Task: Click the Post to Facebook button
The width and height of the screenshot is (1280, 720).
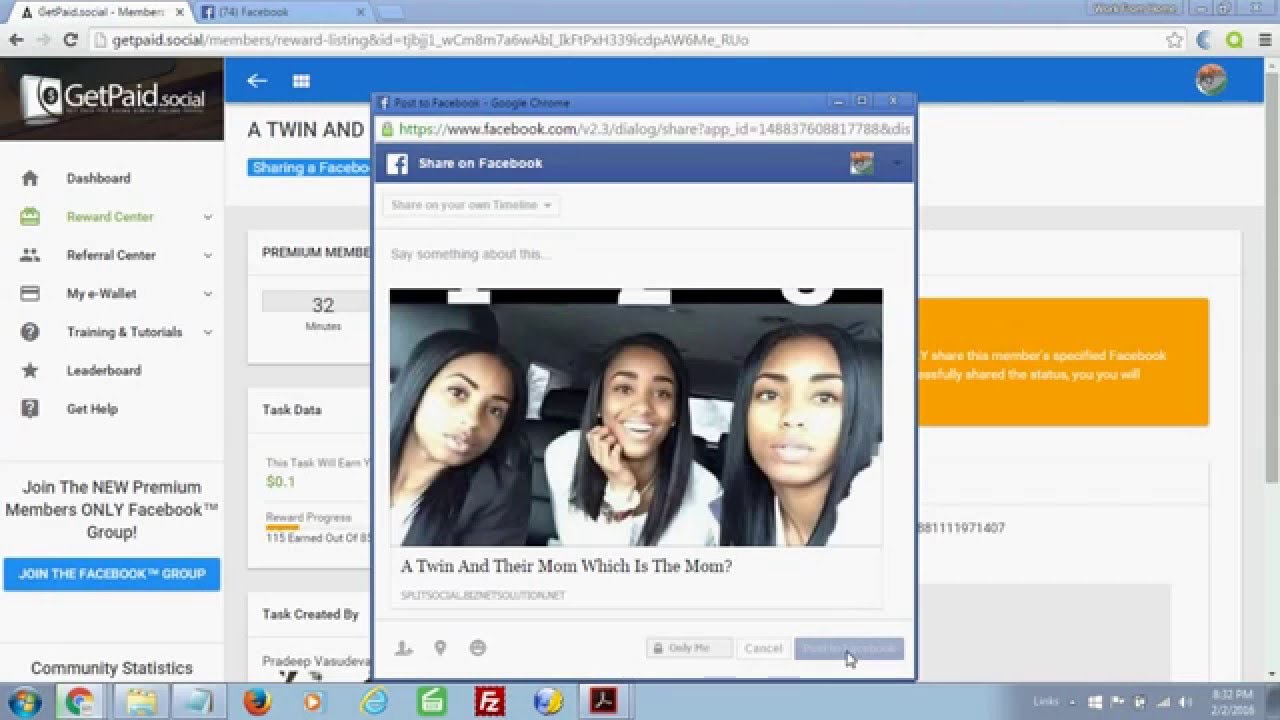Action: coord(849,648)
